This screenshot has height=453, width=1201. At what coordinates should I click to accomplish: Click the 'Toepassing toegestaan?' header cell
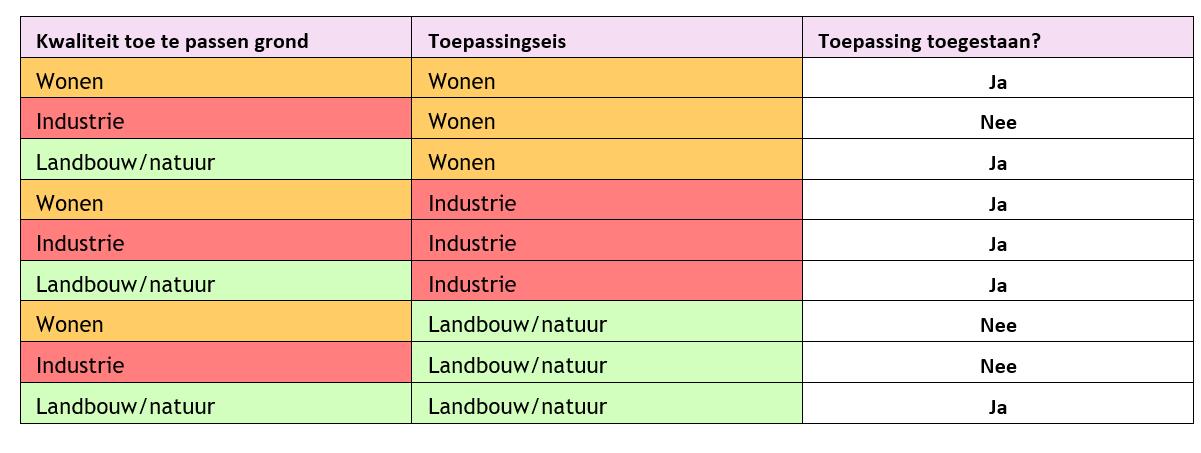(x=929, y=41)
